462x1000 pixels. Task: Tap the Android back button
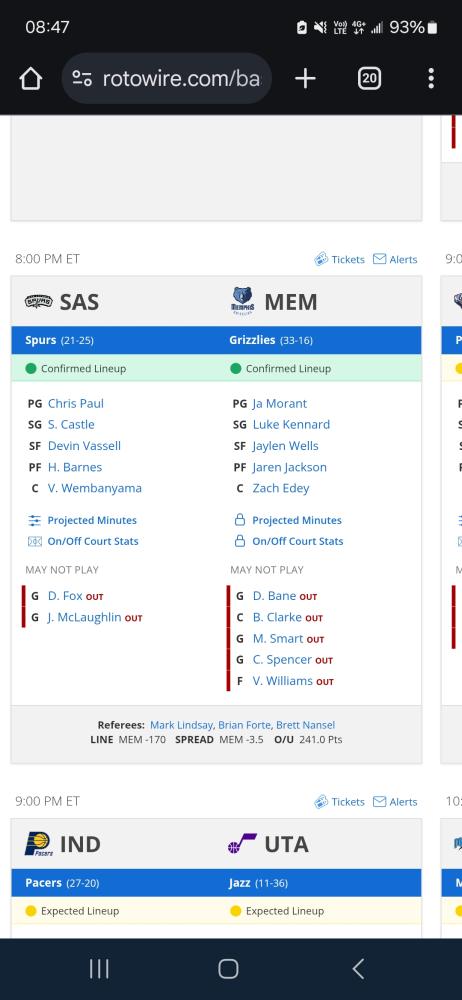tap(358, 969)
